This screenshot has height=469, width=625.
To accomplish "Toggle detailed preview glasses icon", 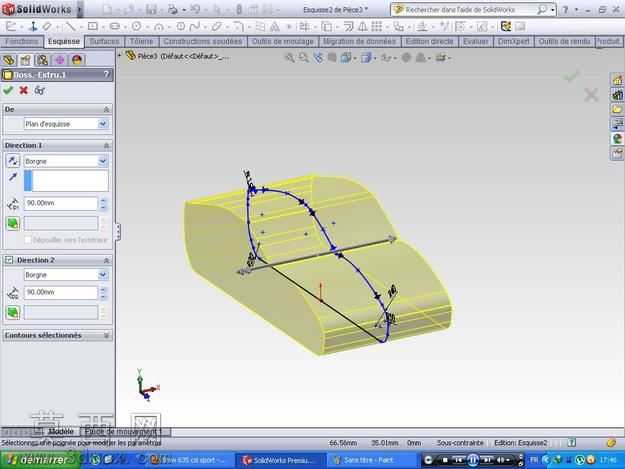I will tap(39, 90).
